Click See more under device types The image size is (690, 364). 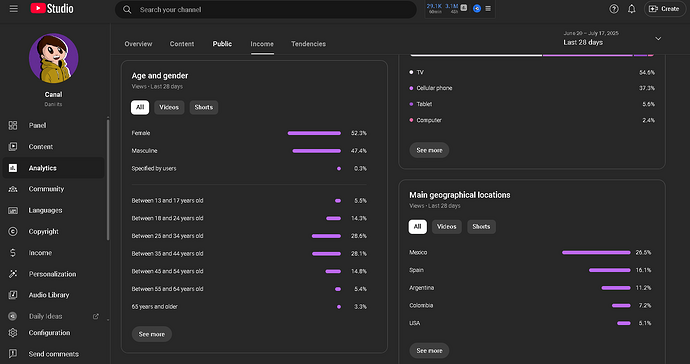click(429, 150)
